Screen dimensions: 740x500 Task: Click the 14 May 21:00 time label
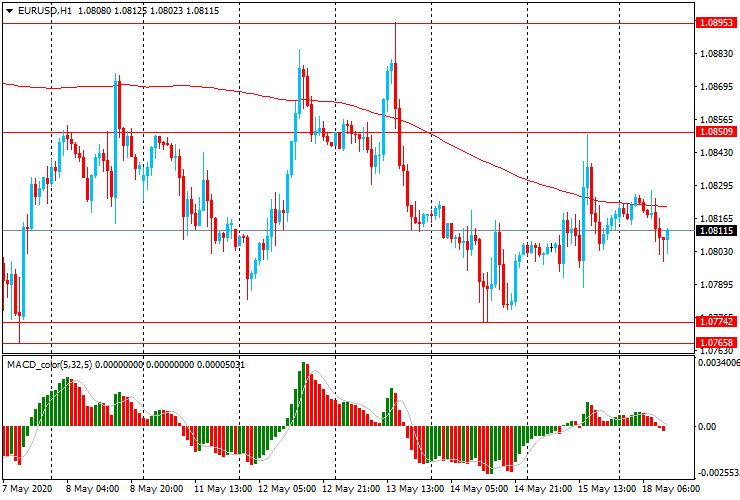click(543, 489)
